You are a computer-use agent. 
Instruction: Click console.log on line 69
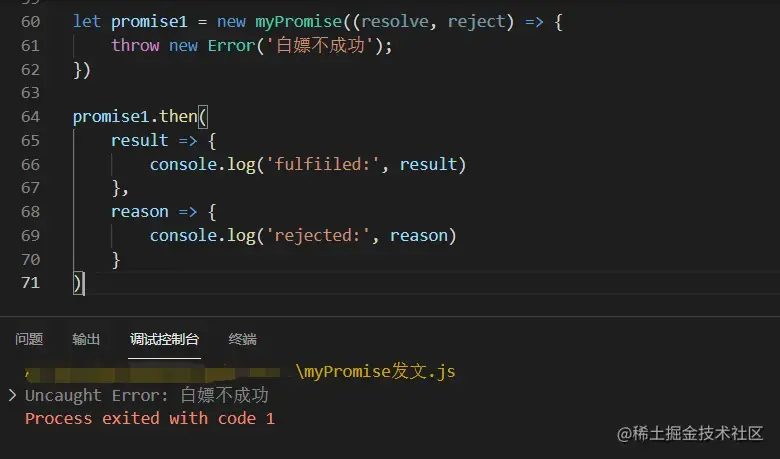pyautogui.click(x=202, y=236)
